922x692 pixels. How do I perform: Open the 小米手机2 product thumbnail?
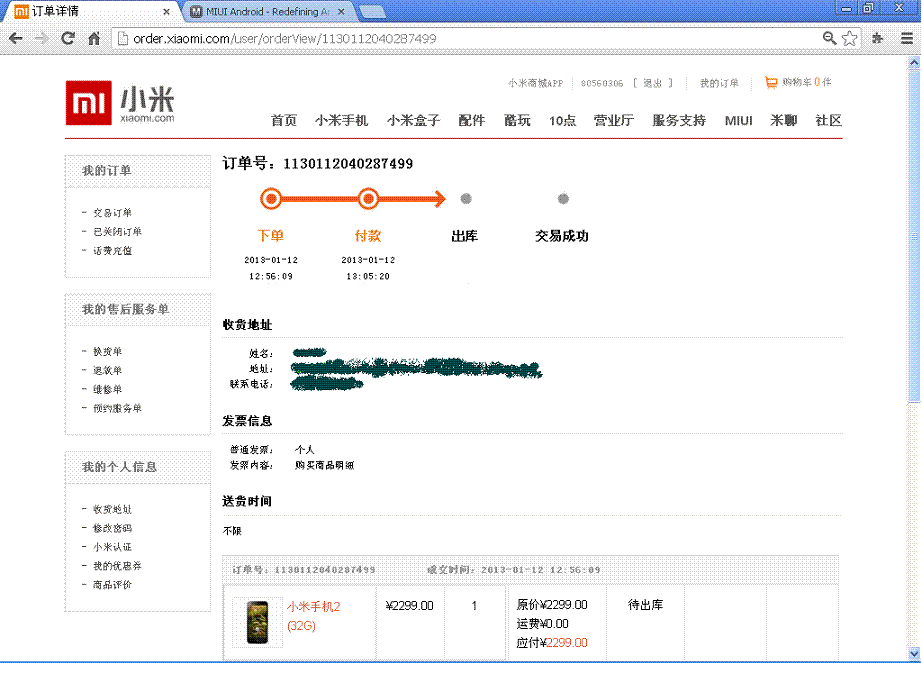[x=257, y=622]
